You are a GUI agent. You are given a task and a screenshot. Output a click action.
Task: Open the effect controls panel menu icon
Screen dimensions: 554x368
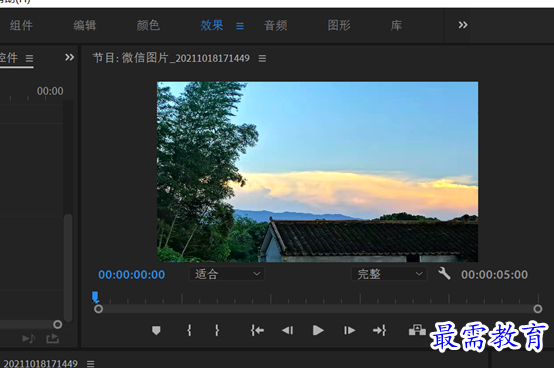coord(29,58)
